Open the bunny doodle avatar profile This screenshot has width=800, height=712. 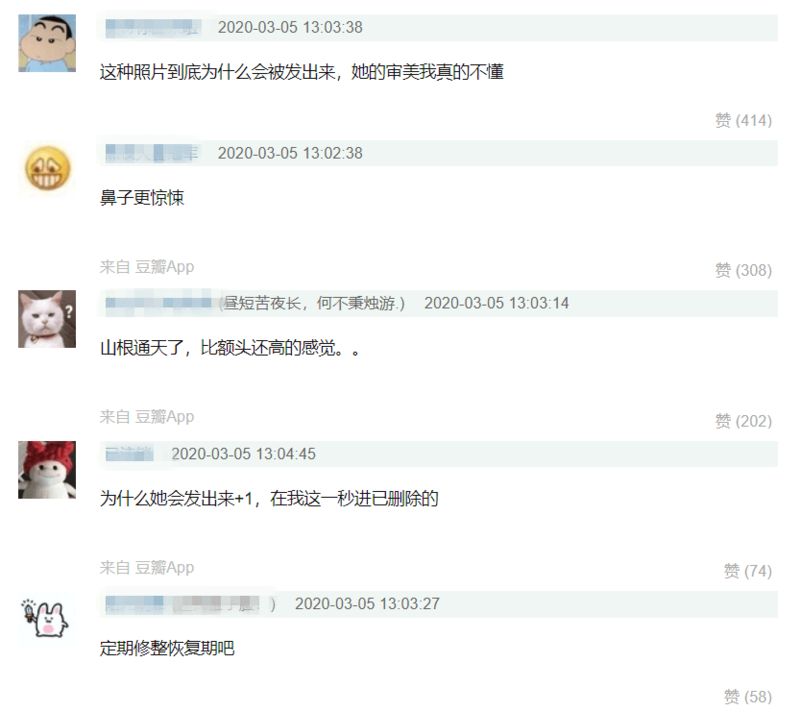[45, 618]
